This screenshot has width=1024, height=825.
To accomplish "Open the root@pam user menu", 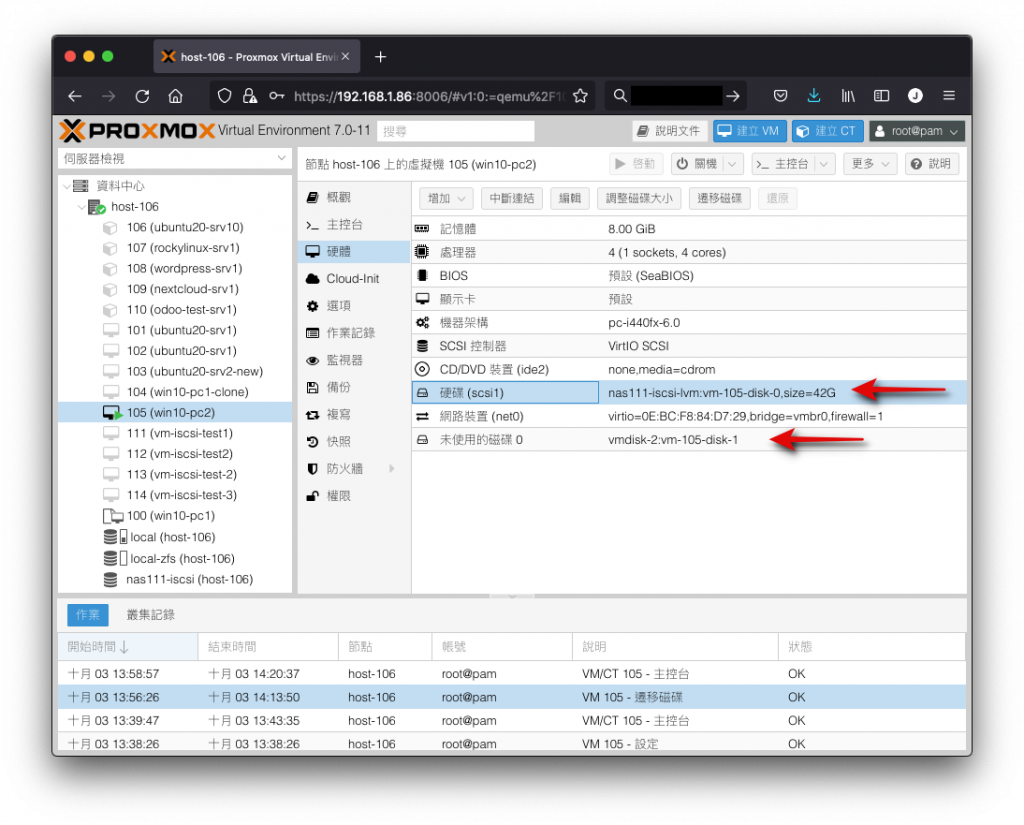I will pos(917,131).
